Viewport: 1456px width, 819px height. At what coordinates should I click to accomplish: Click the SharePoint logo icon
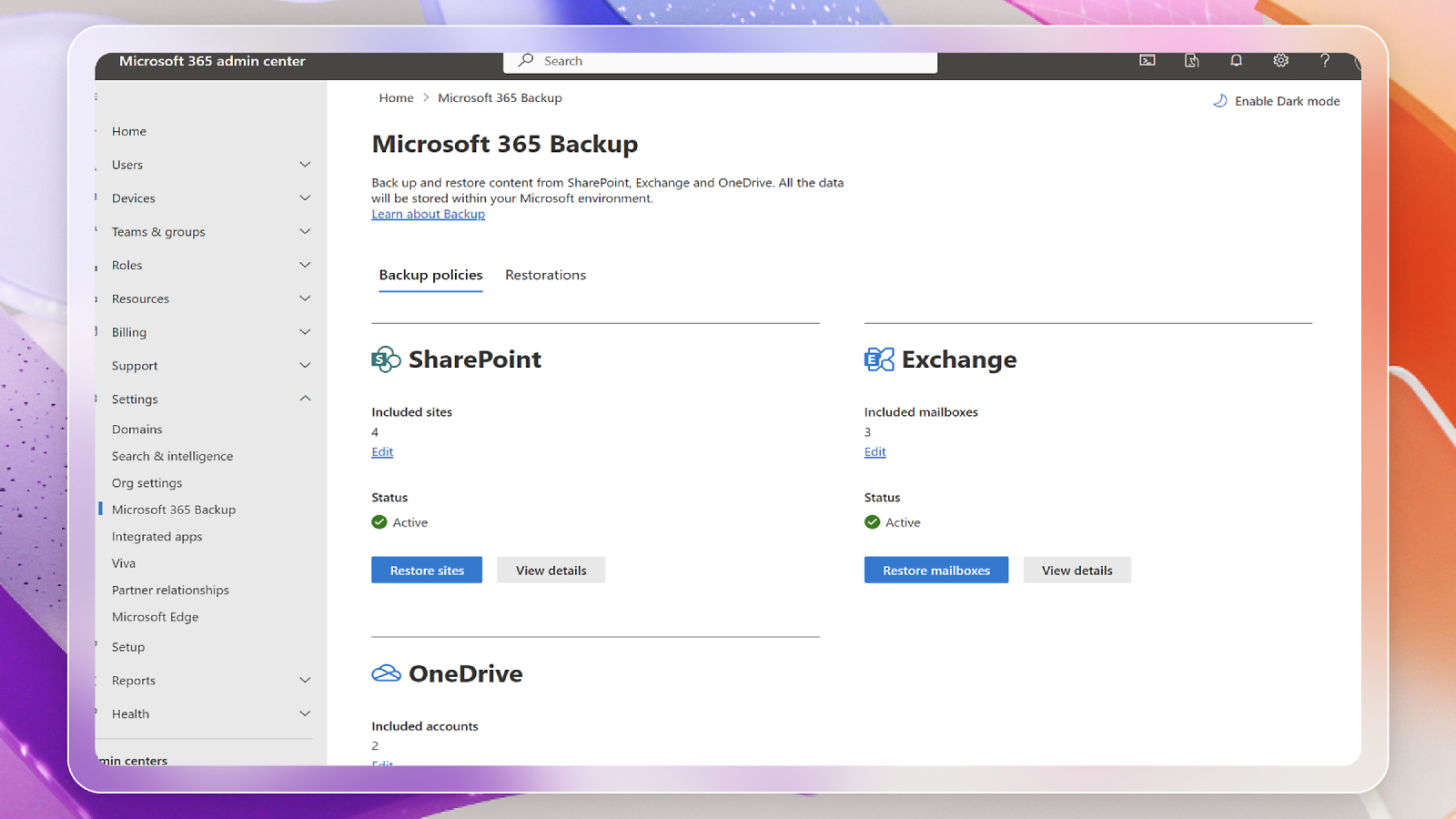[x=386, y=359]
